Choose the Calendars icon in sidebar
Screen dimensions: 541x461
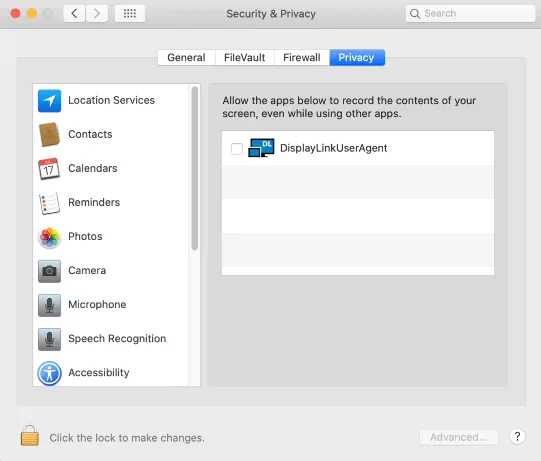click(x=49, y=169)
